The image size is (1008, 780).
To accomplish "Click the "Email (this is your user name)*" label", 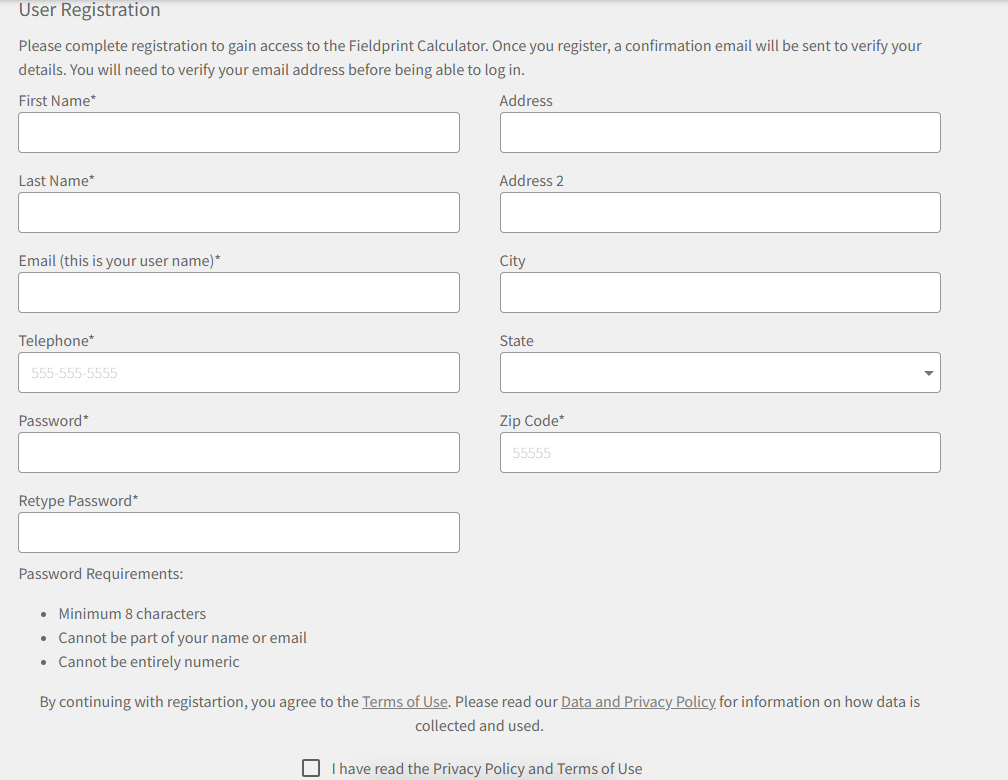I will point(120,261).
